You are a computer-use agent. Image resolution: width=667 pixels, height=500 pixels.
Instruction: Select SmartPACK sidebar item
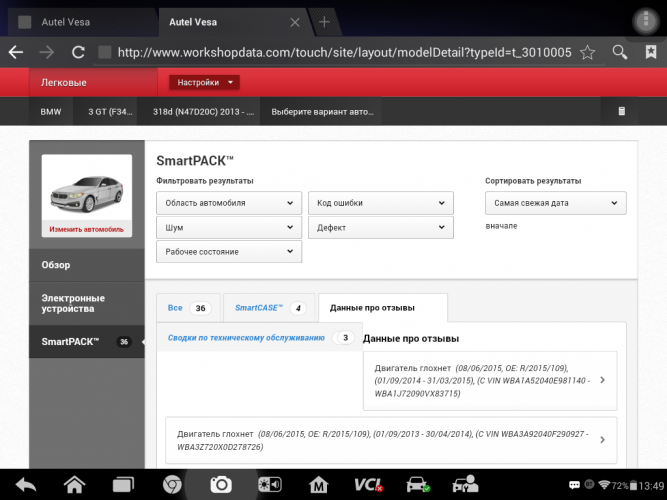coord(87,342)
